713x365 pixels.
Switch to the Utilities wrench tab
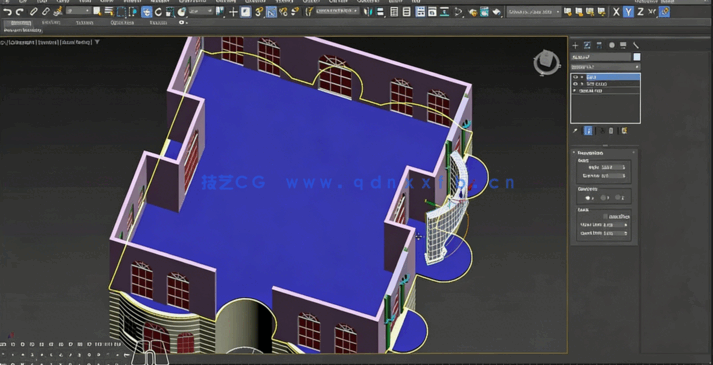[636, 45]
